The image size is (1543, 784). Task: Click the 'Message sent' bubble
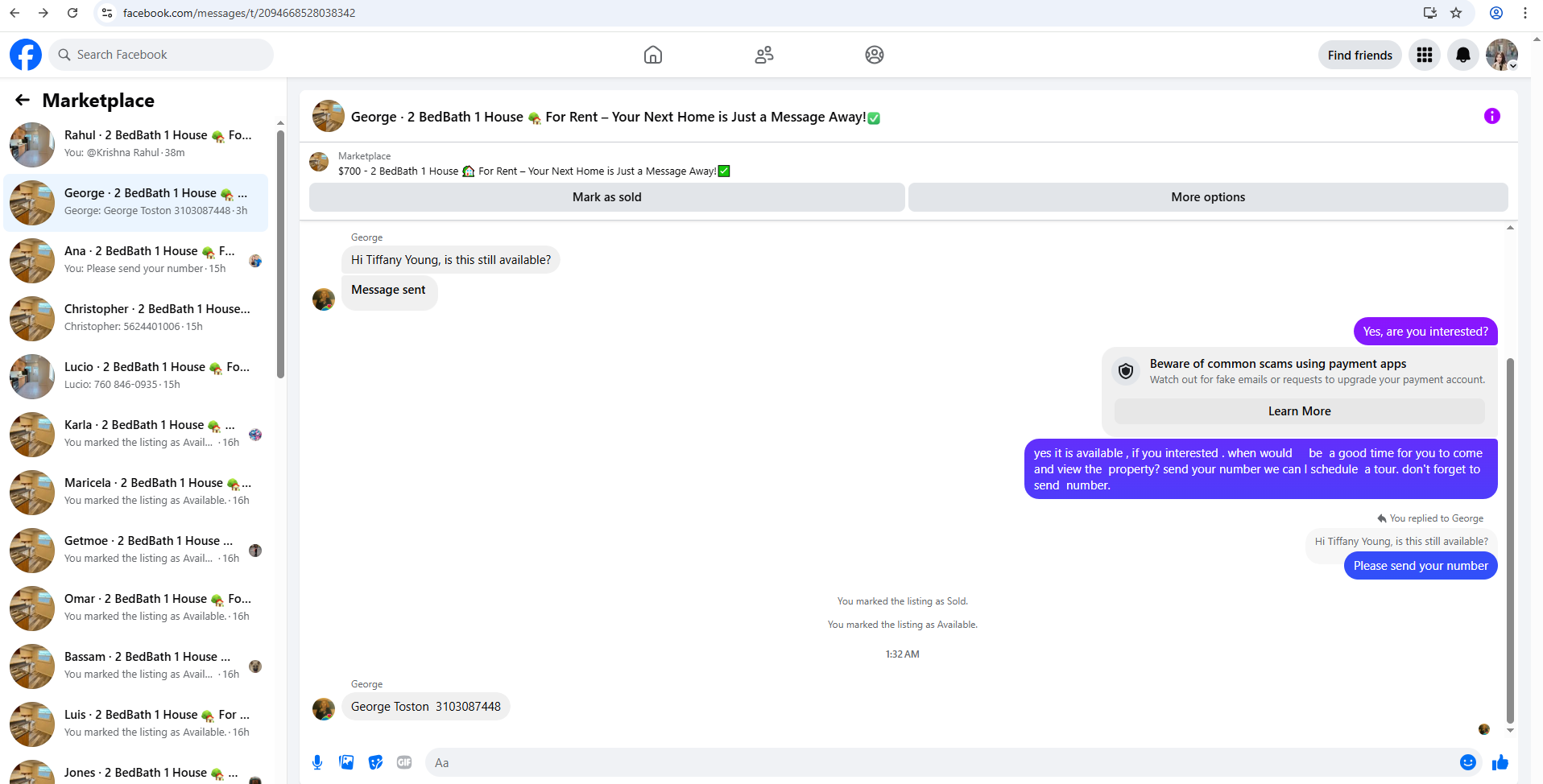[x=389, y=292]
